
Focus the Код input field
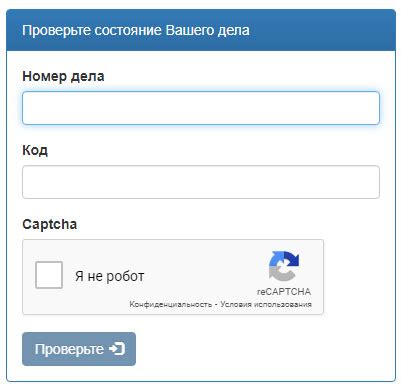click(201, 182)
